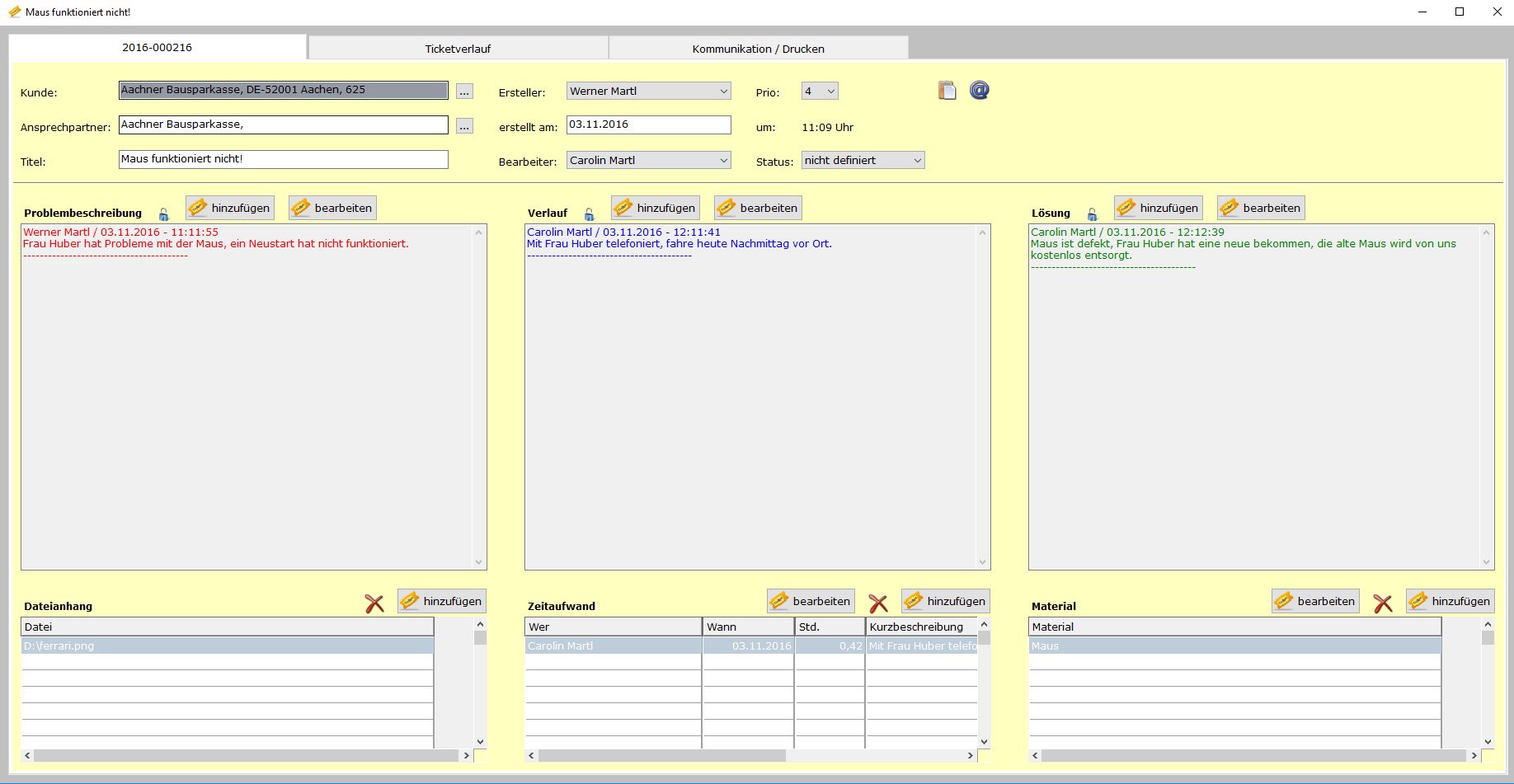Select the D:\ferrari.png attachment row

[227, 646]
